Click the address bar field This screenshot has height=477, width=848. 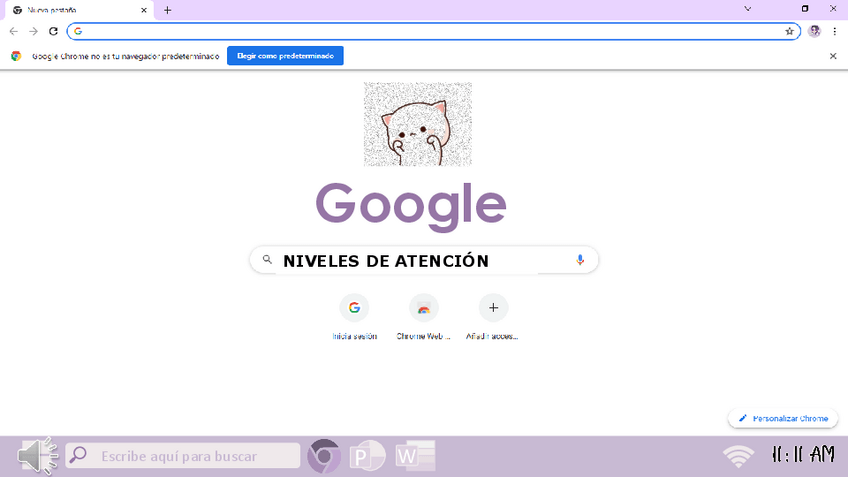tap(434, 31)
